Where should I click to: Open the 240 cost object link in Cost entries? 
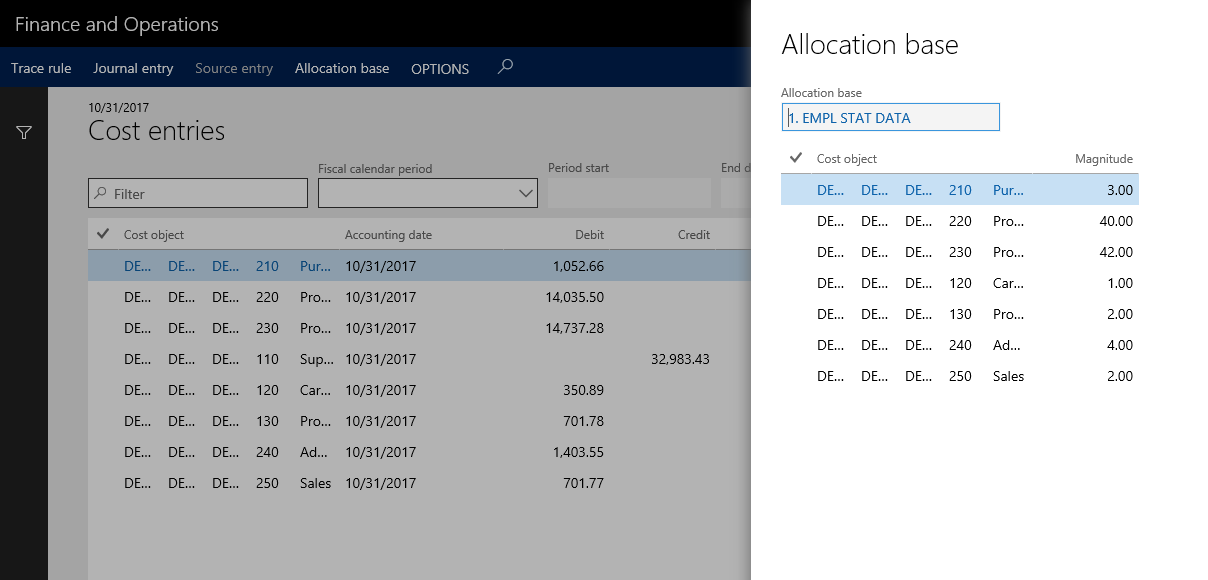(267, 452)
